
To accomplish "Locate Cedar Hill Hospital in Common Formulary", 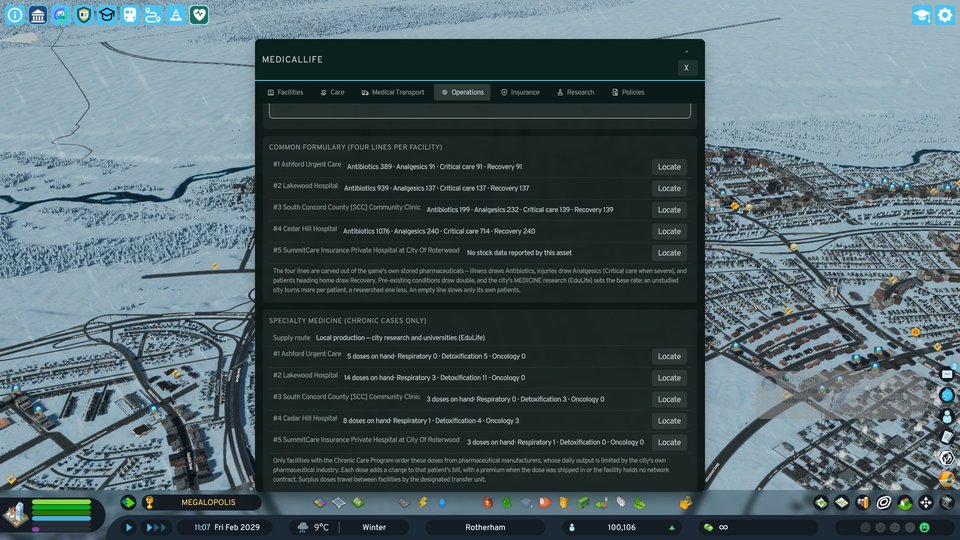I will (669, 231).
